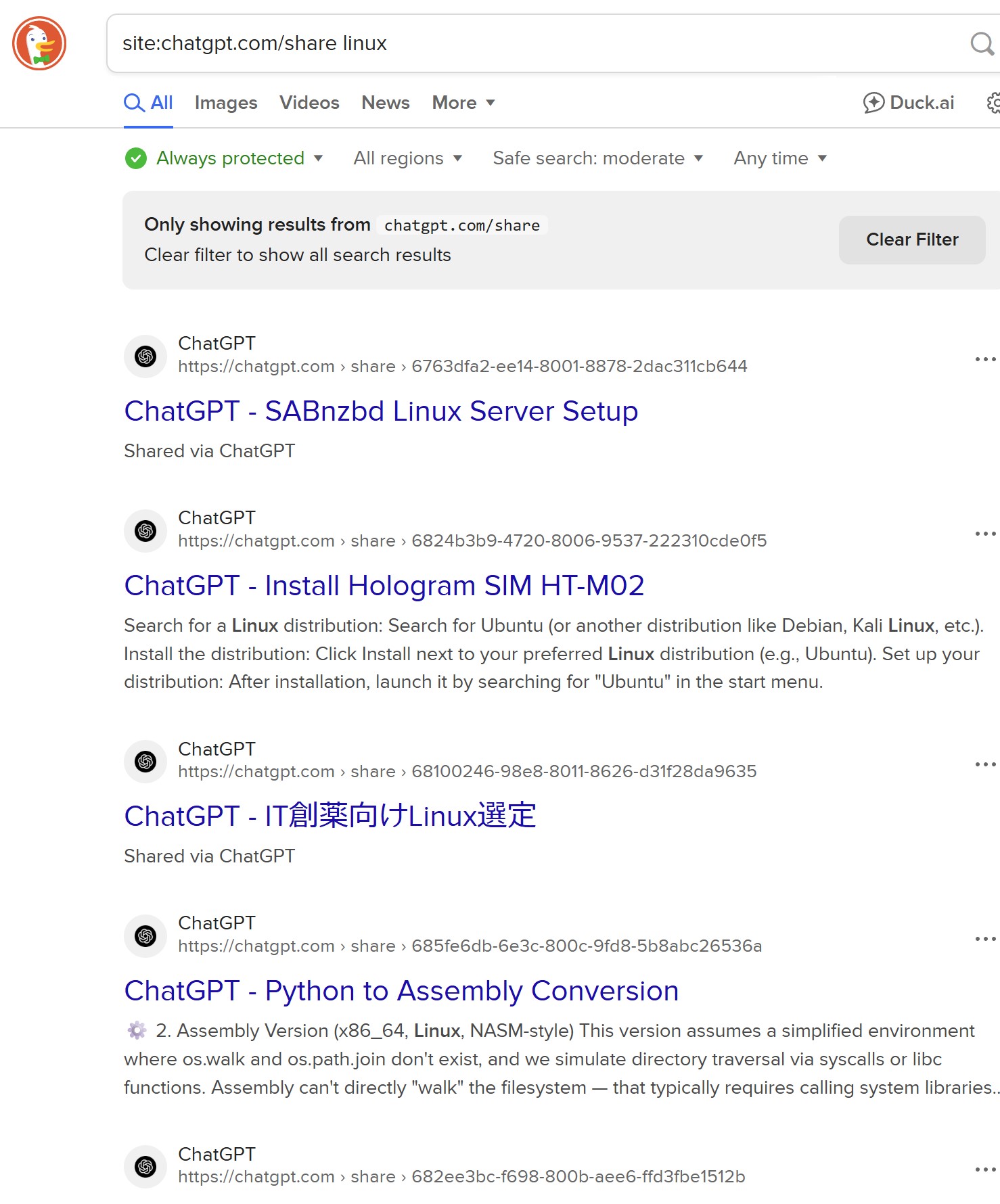Image resolution: width=1000 pixels, height=1204 pixels.
Task: Click 'Shared via ChatGPT' under IT創薬向けLinux選定 result
Action: click(210, 856)
